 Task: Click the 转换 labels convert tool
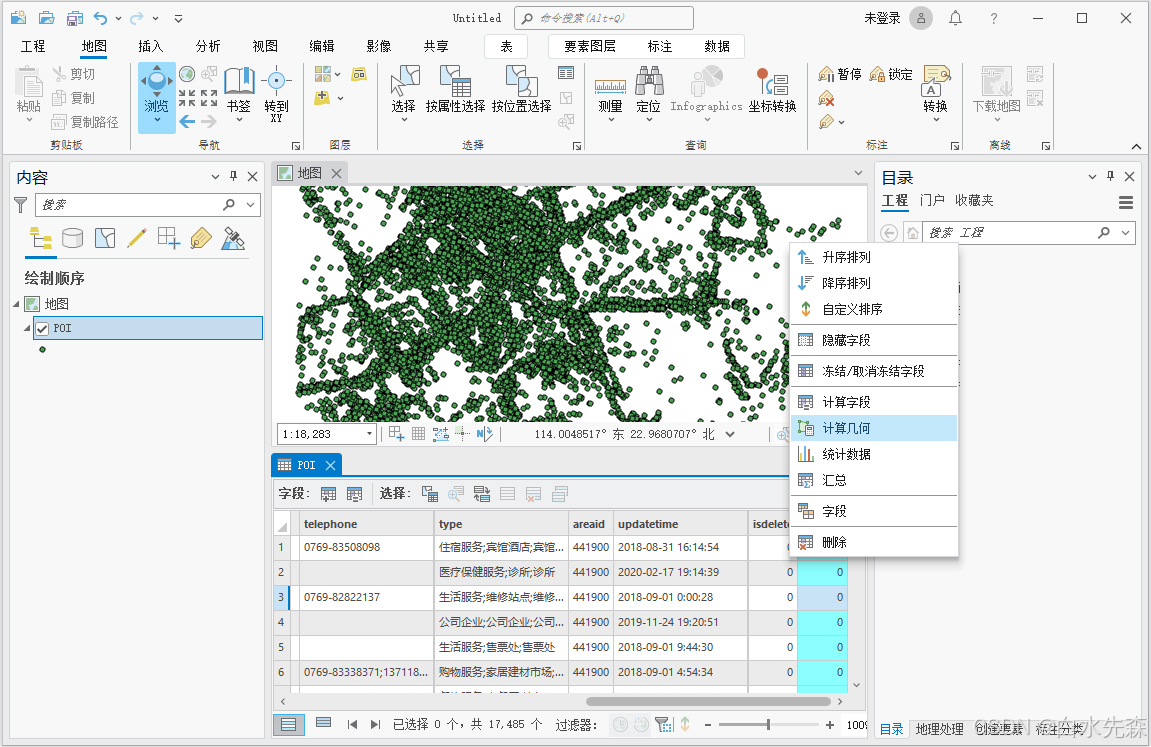[x=935, y=92]
